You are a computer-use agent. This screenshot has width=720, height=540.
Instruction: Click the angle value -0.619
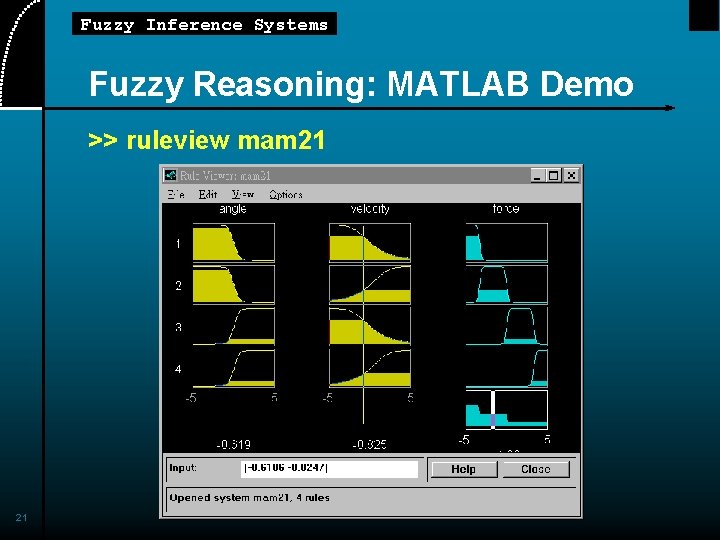click(x=234, y=444)
